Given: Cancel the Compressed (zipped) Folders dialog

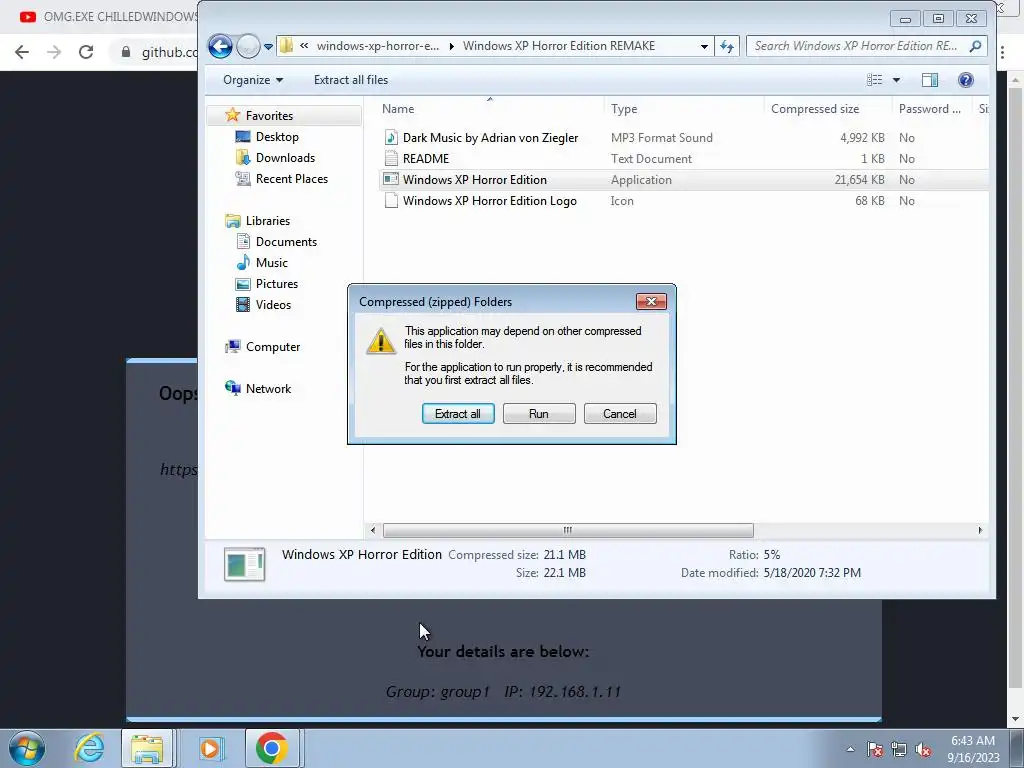Looking at the screenshot, I should pos(620,413).
